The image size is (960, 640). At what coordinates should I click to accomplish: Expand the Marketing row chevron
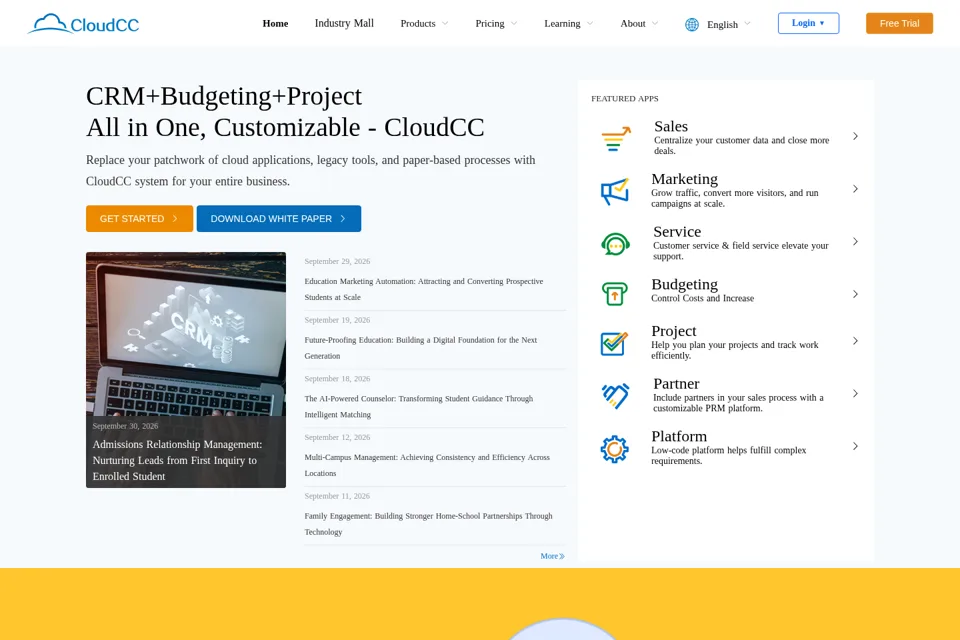pos(855,189)
